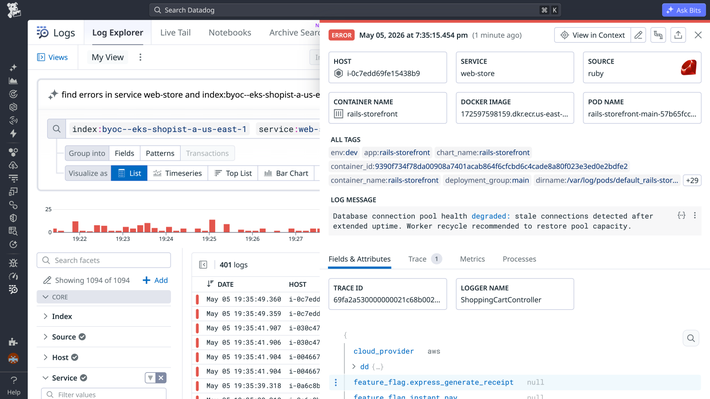The width and height of the screenshot is (710, 399).
Task: Open the bug icon in left sidebar
Action: (x=13, y=263)
